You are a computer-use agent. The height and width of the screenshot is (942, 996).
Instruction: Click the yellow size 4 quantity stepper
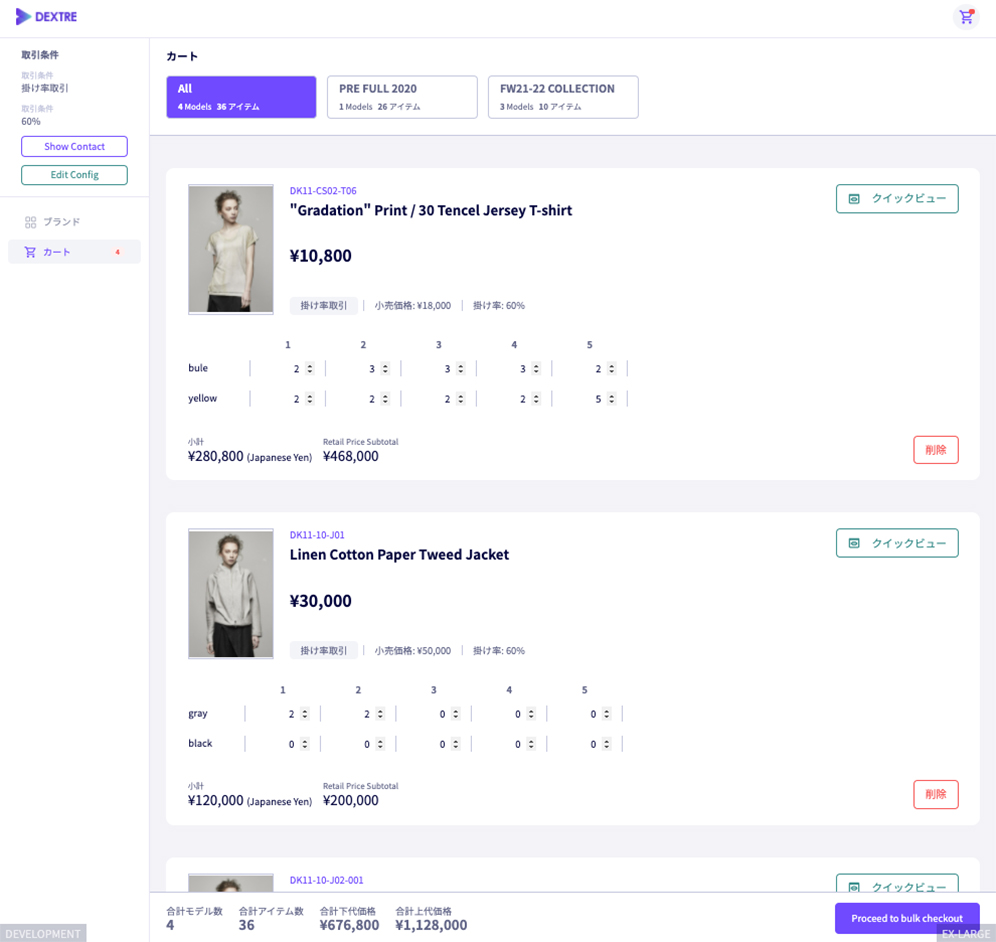(536, 399)
